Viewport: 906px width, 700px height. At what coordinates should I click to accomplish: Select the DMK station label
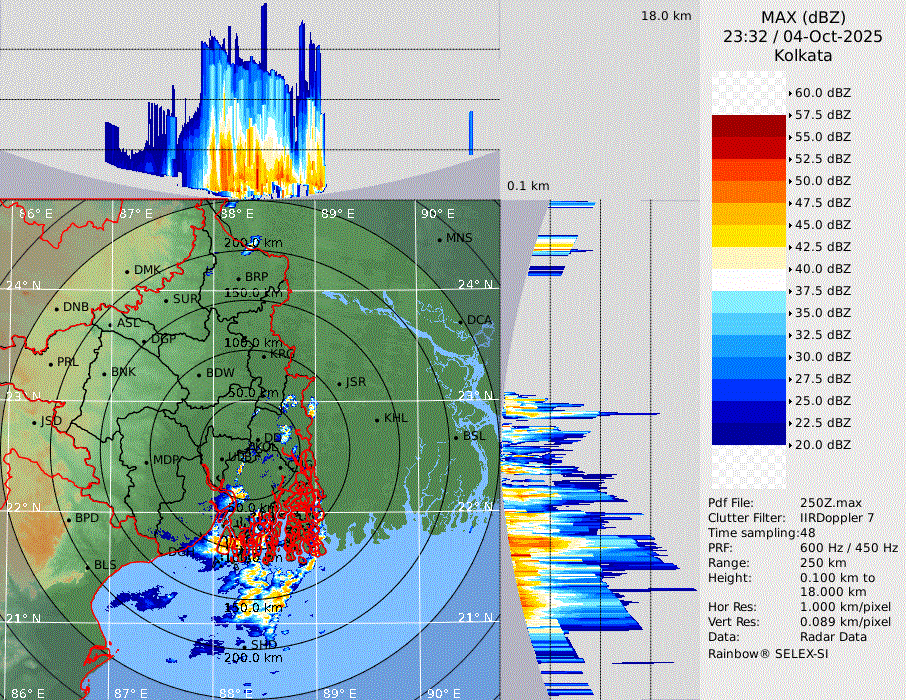tap(147, 270)
